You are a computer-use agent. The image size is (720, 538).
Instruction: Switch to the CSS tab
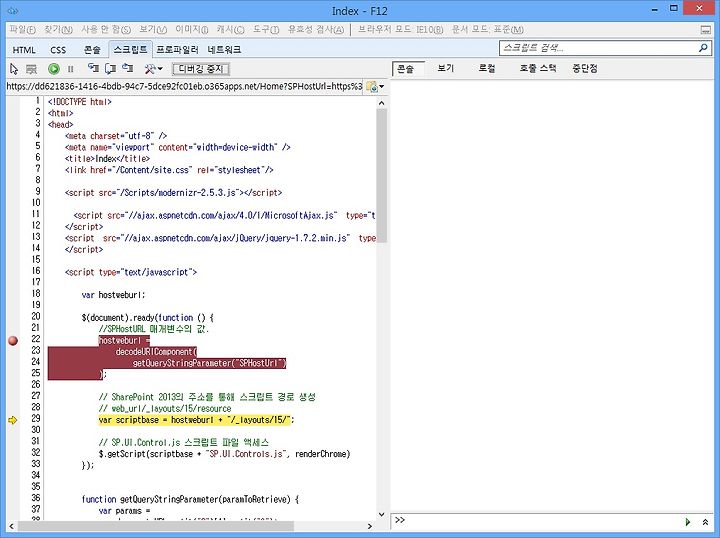click(x=58, y=50)
